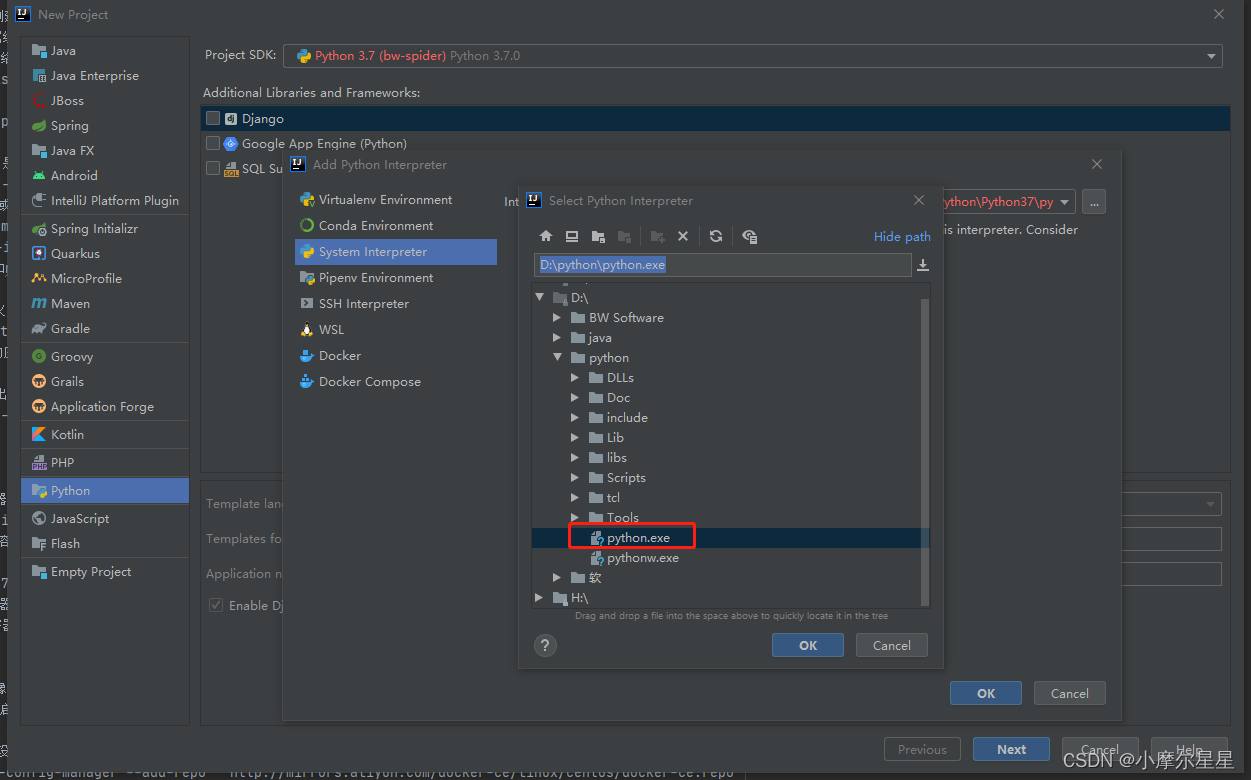The height and width of the screenshot is (780, 1251).
Task: Open interpreter path dropdown in Add Python Interpreter
Action: 1065,202
